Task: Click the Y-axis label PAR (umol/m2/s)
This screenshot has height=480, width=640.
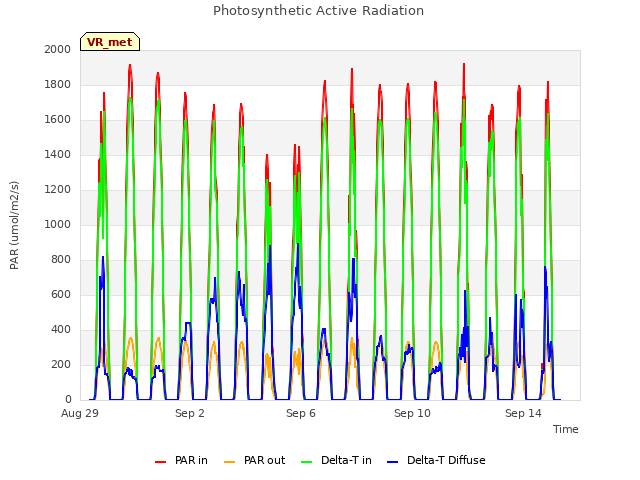Action: click(14, 225)
